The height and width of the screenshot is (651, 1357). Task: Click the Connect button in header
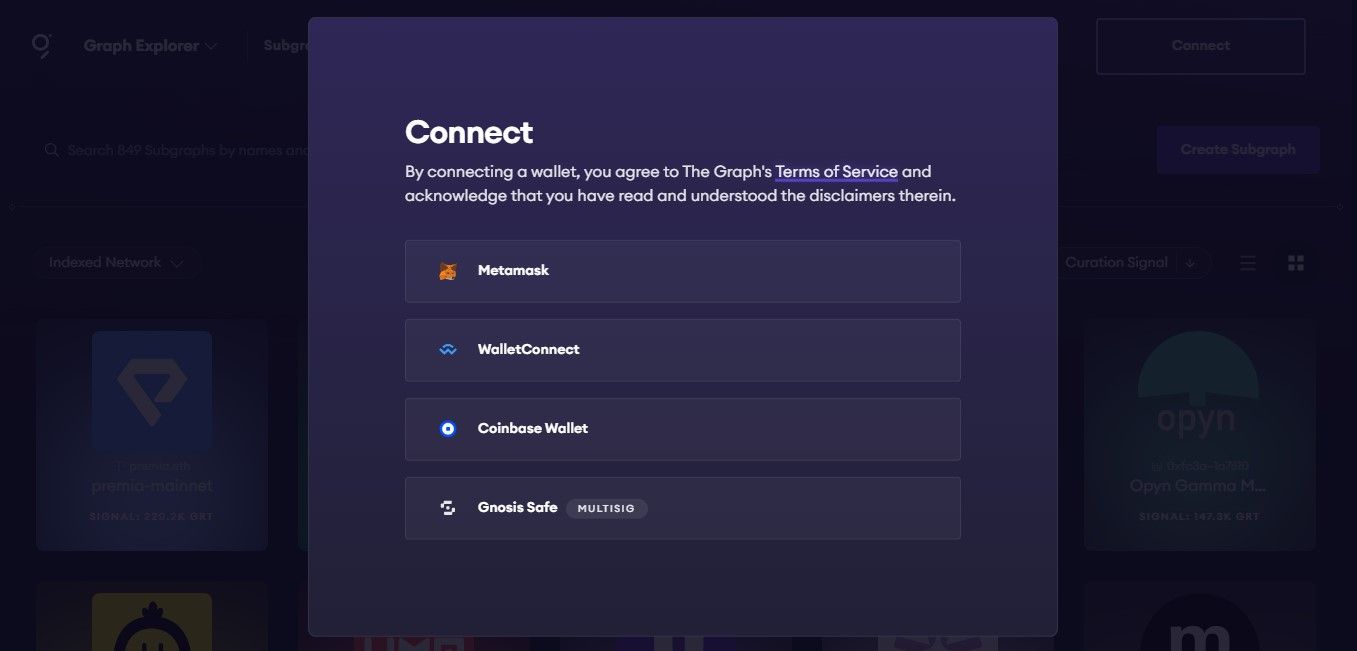tap(1200, 45)
